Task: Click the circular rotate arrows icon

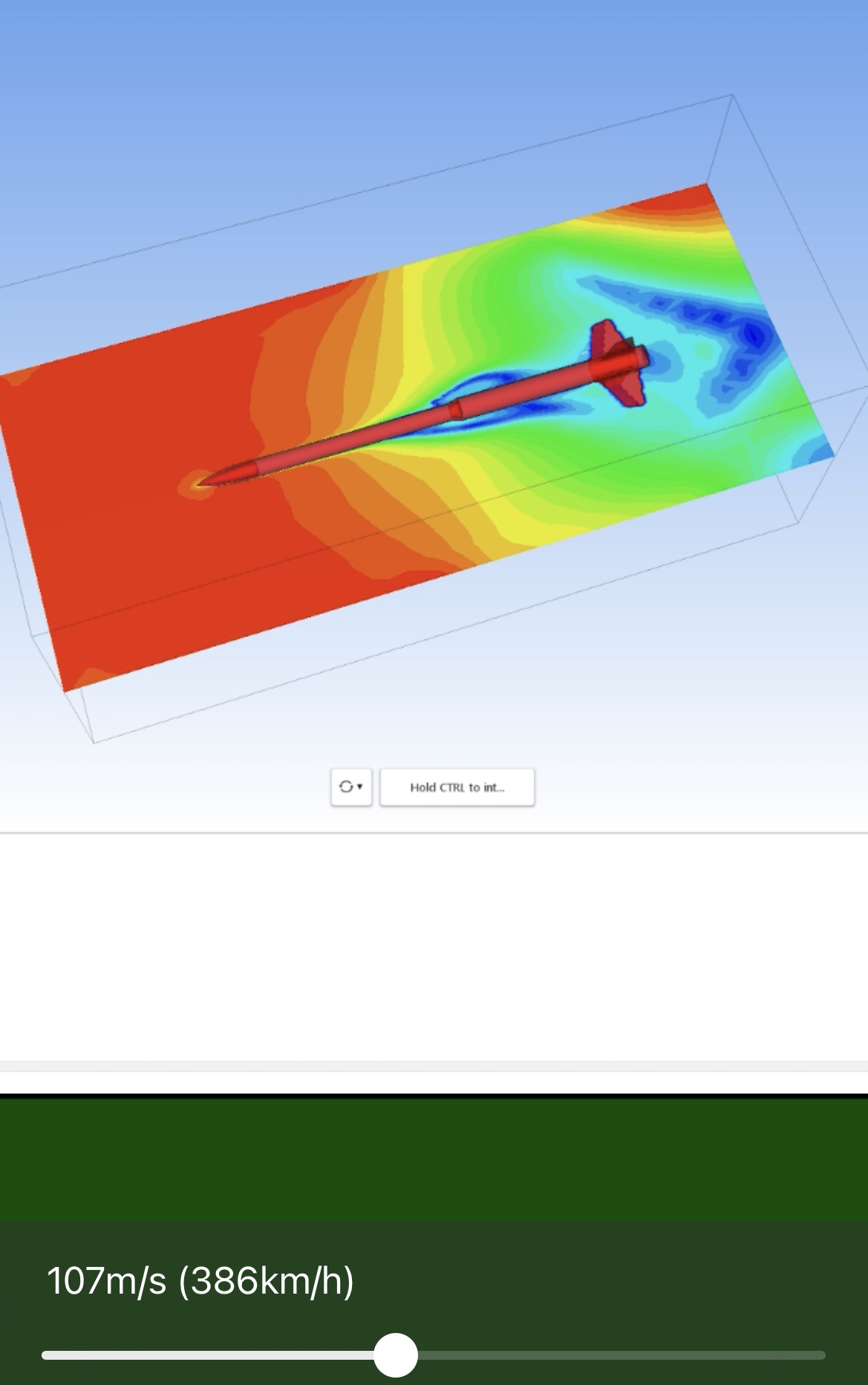Action: click(x=345, y=787)
